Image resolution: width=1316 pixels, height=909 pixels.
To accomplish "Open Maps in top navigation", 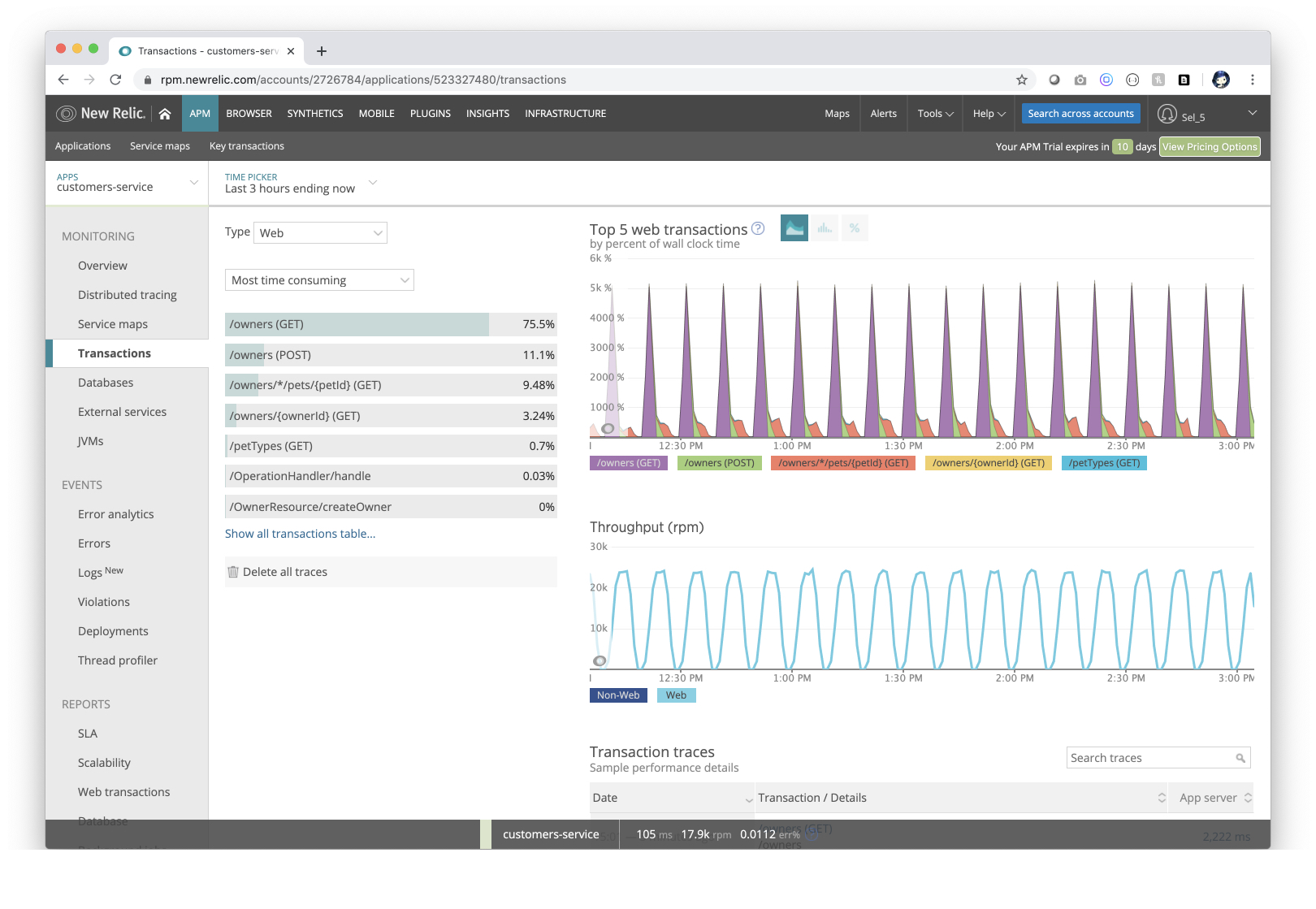I will click(837, 114).
